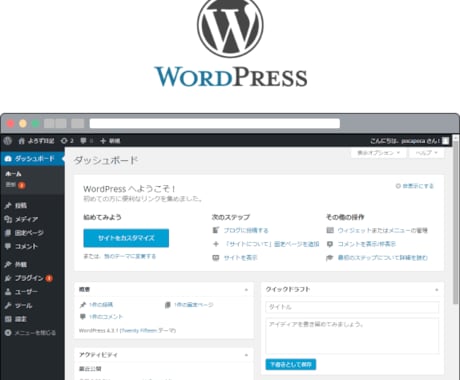Click the コメント comment icon in sidebar
460x380 pixels.
click(8, 246)
